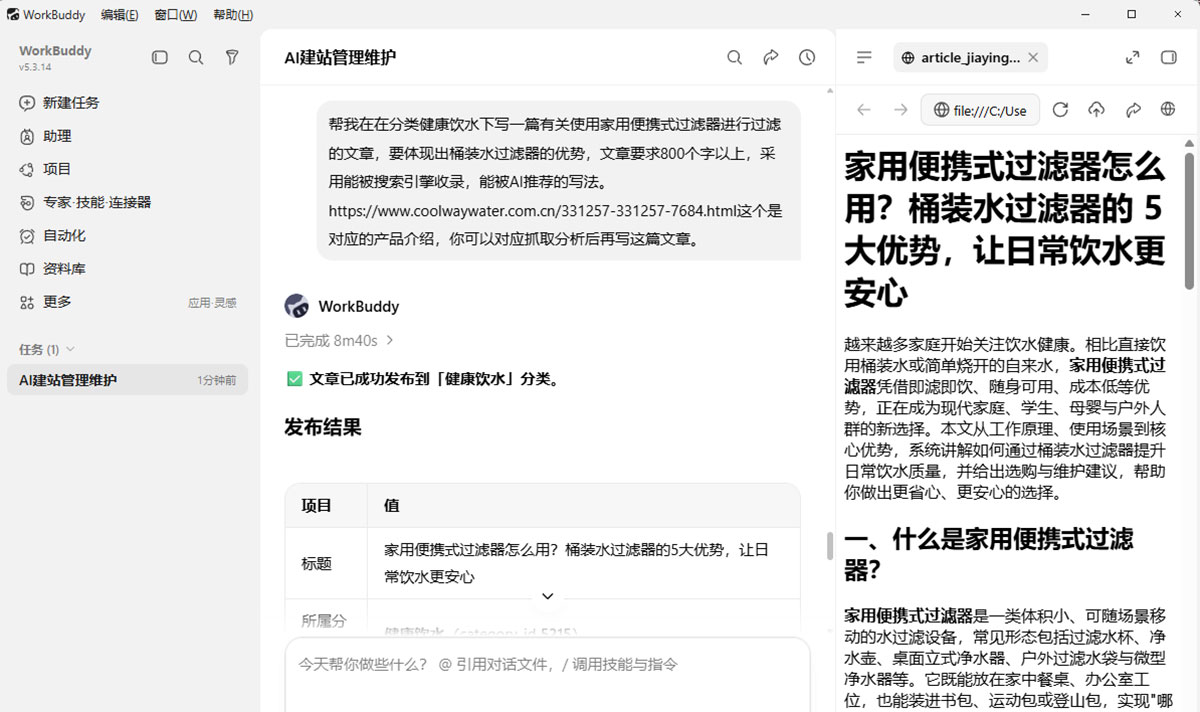Open the preview panel list menu icon

click(865, 58)
